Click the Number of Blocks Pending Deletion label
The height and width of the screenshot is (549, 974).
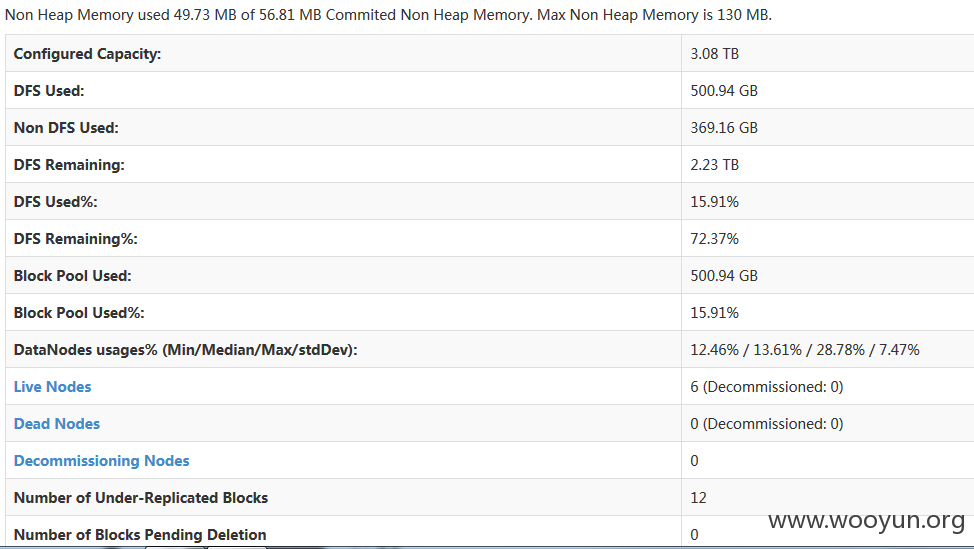click(x=140, y=535)
